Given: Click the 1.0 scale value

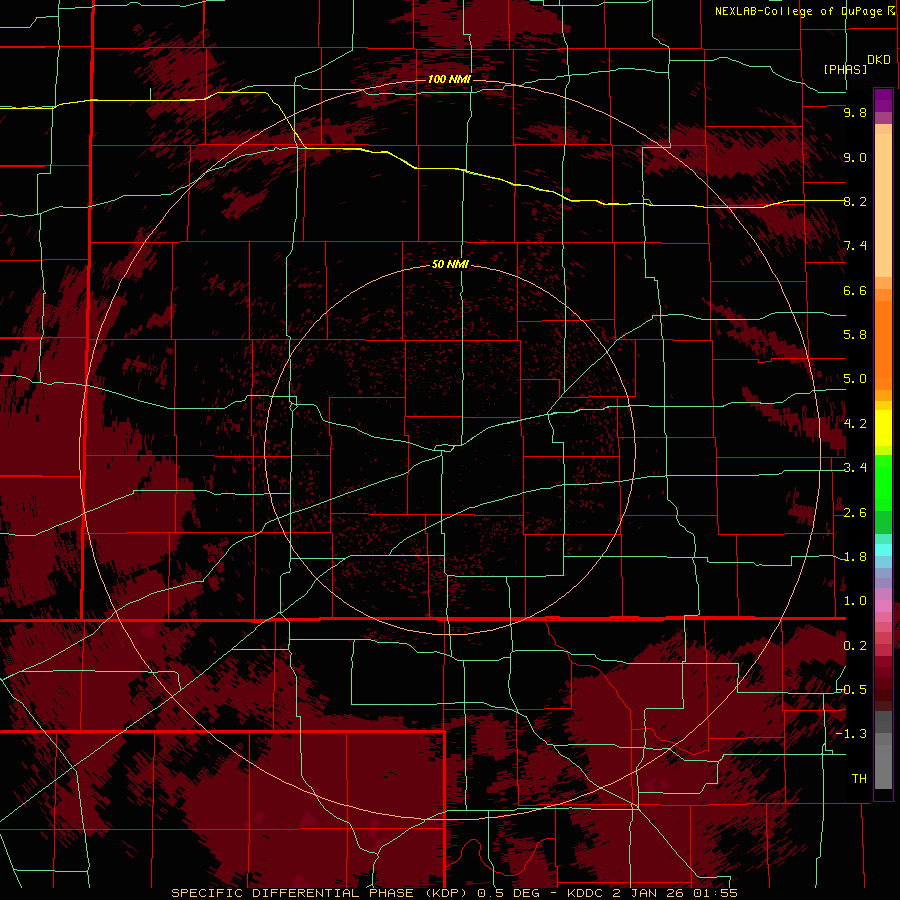Looking at the screenshot, I should pos(855,601).
